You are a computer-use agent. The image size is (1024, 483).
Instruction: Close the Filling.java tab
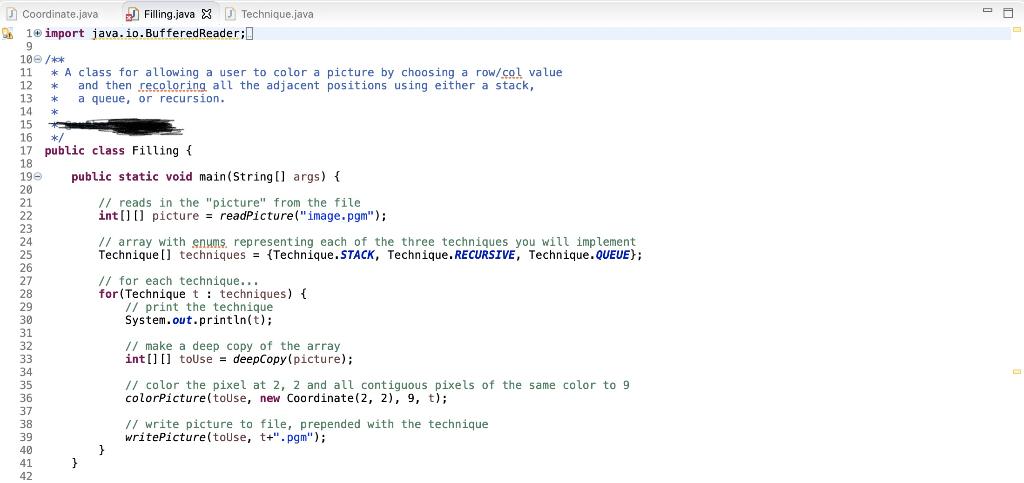coord(206,14)
